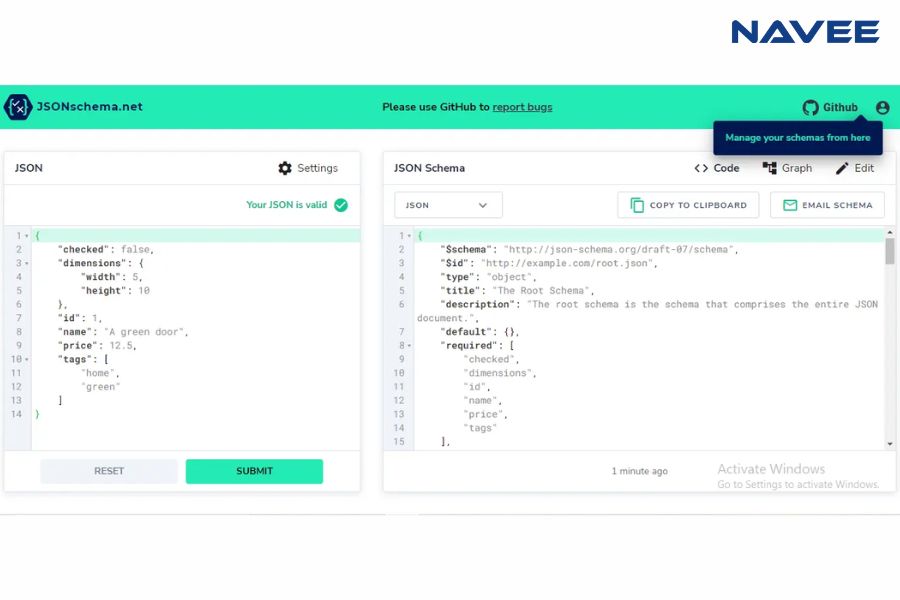
Task: Click the Edit pencil icon
Action: click(x=841, y=168)
